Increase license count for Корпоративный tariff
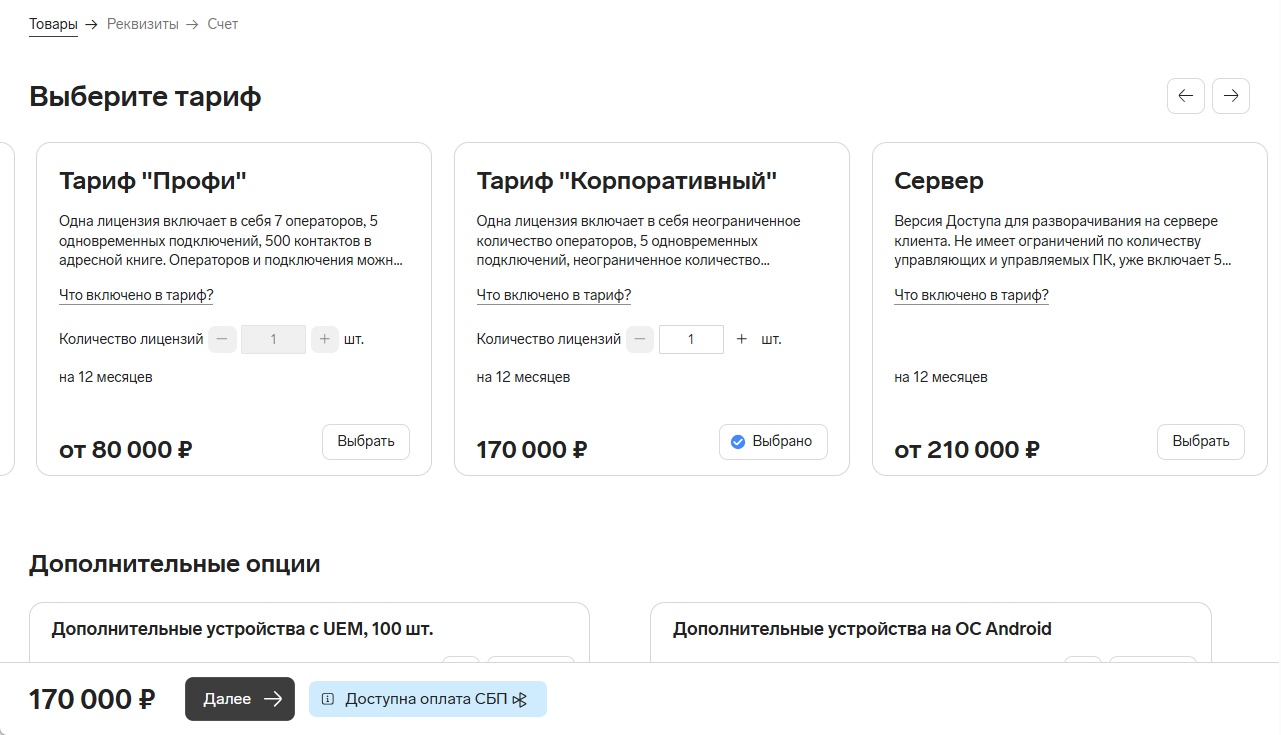This screenshot has width=1281, height=735. coord(742,339)
